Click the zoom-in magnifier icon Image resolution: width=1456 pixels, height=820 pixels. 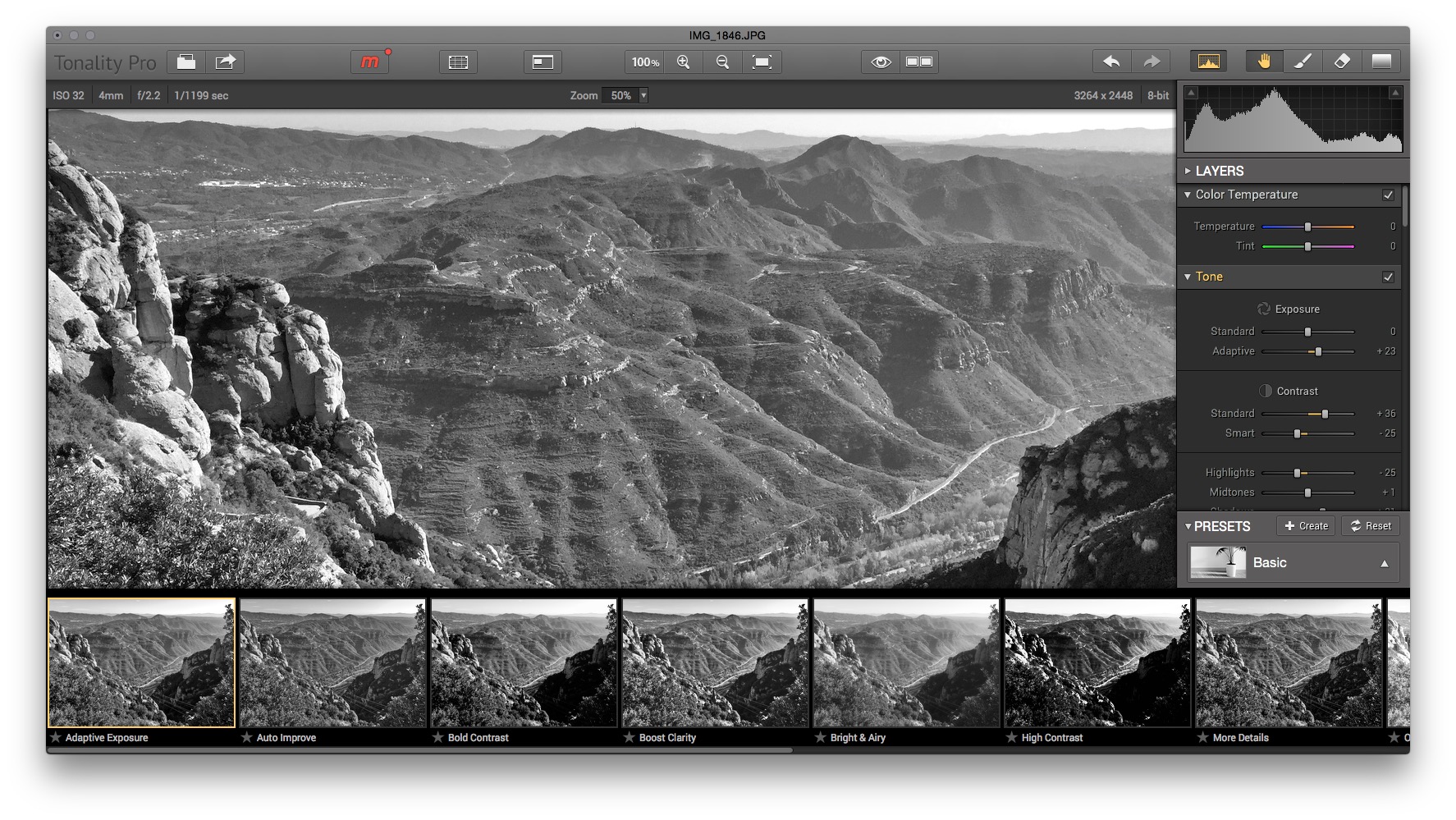(683, 61)
